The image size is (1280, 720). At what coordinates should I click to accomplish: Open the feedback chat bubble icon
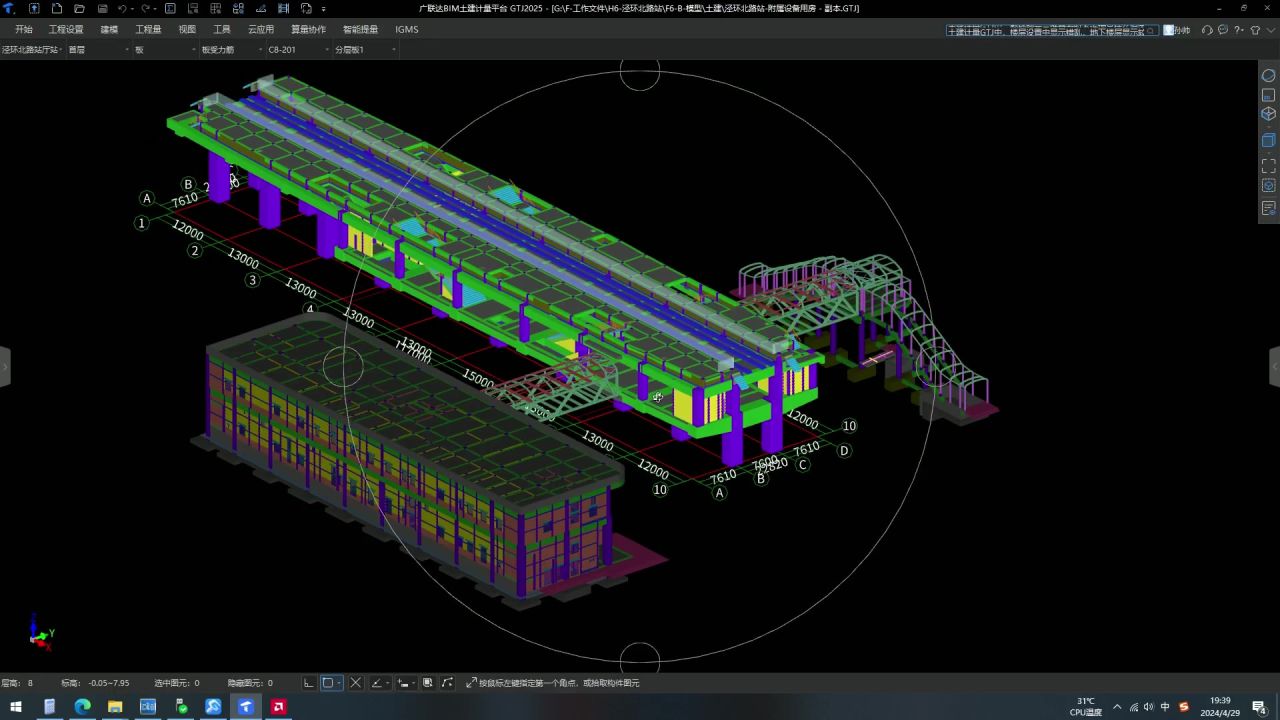click(1223, 30)
